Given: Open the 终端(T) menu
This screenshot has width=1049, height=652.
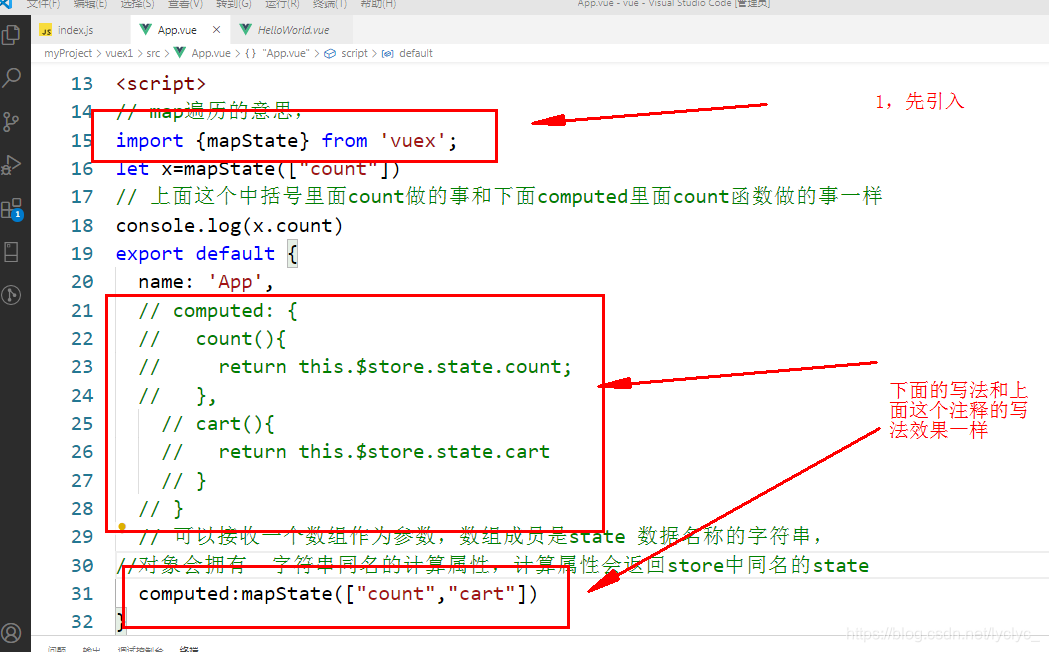Looking at the screenshot, I should (330, 3).
